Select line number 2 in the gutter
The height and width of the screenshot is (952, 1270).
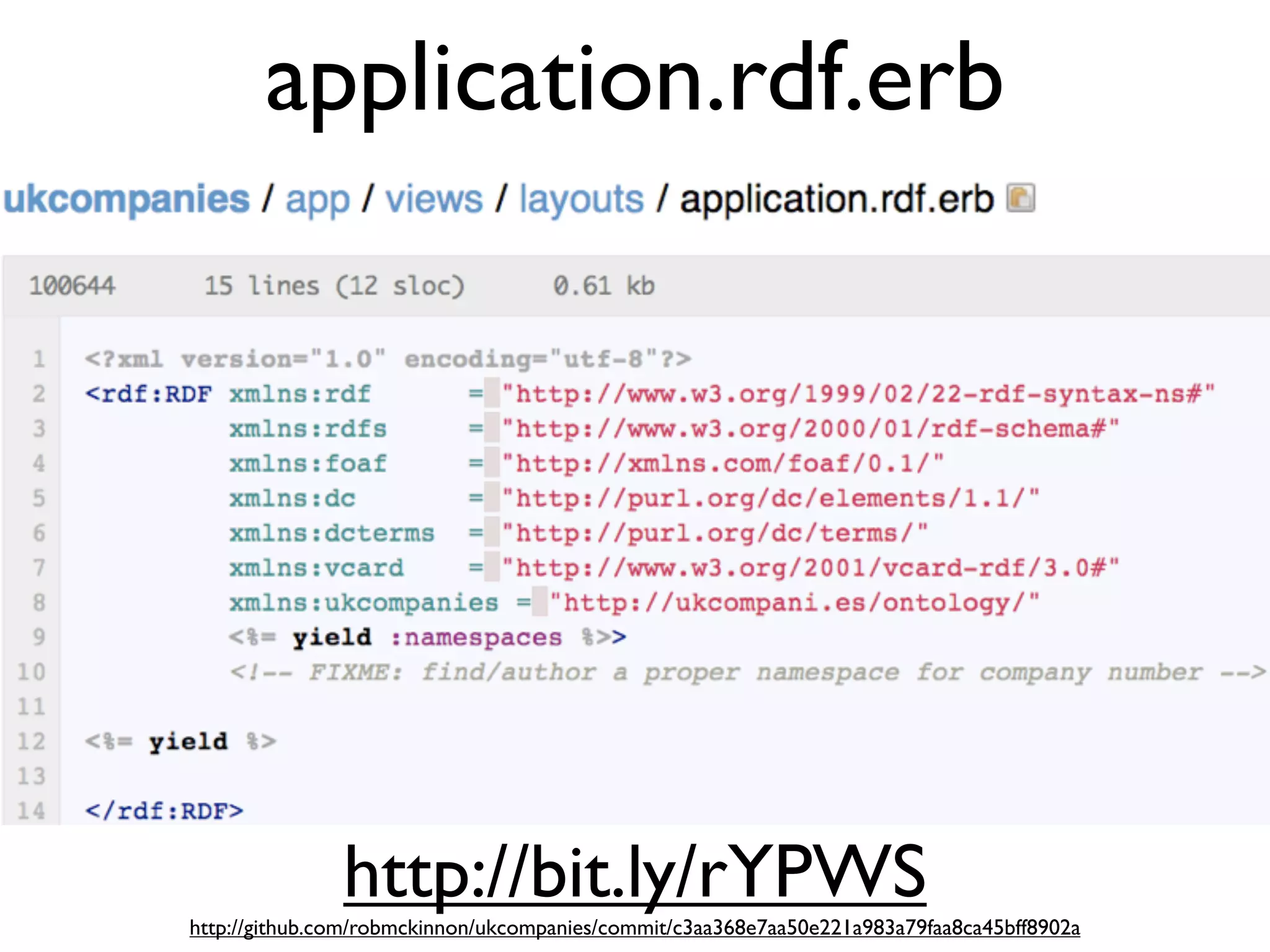39,394
